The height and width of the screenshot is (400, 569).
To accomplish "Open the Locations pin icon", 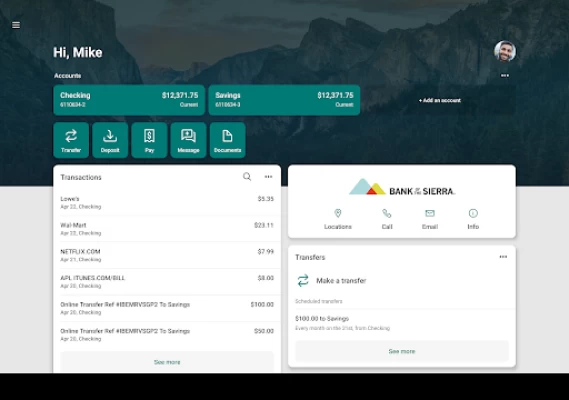I will (x=338, y=213).
